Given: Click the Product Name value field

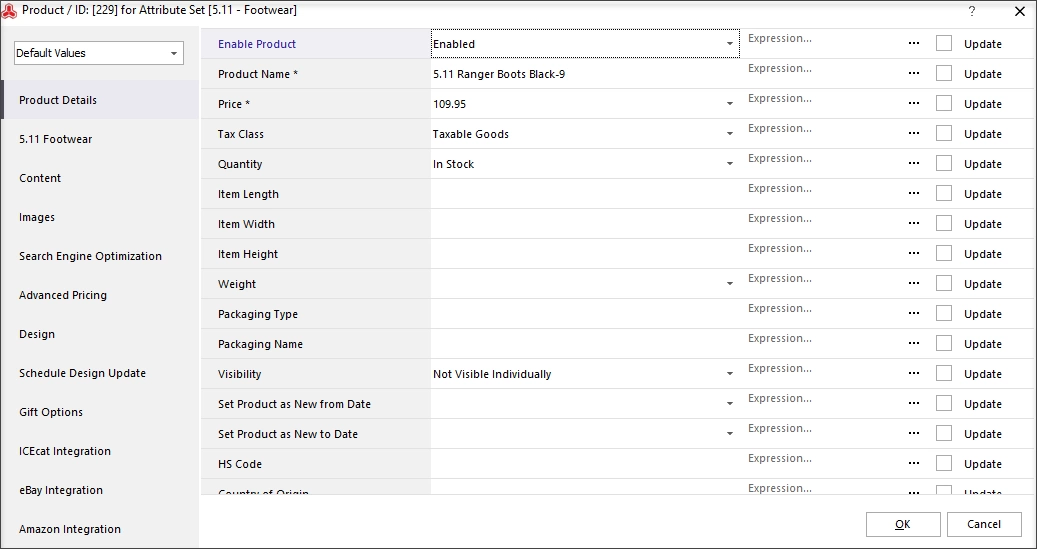Looking at the screenshot, I should pyautogui.click(x=585, y=74).
